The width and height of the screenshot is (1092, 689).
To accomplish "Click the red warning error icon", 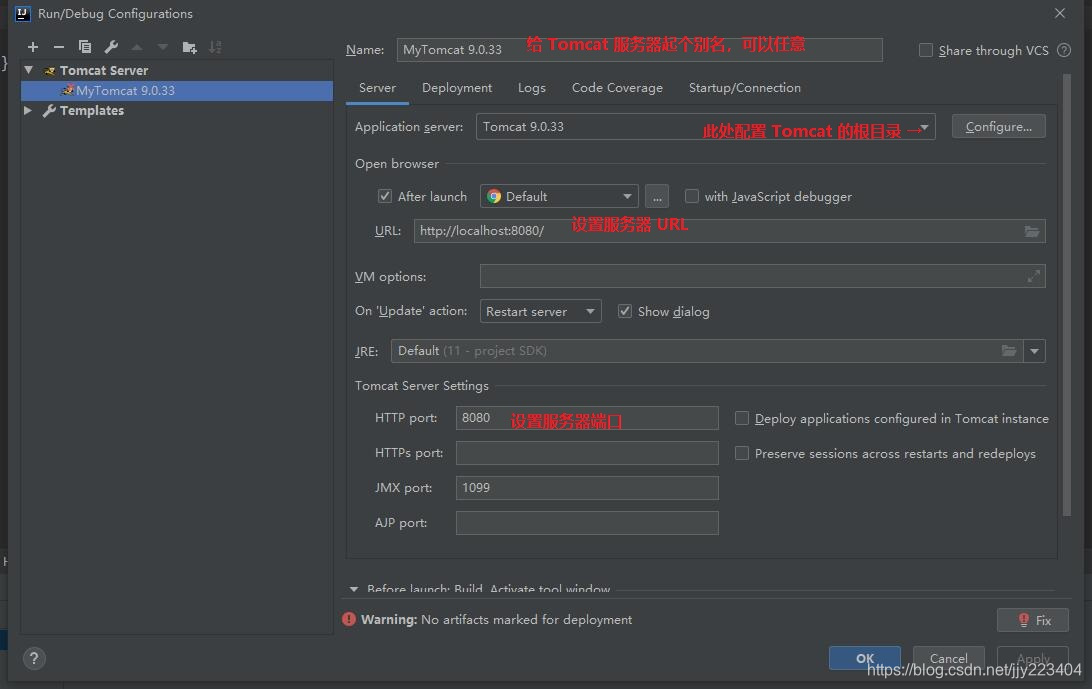I will [x=349, y=619].
